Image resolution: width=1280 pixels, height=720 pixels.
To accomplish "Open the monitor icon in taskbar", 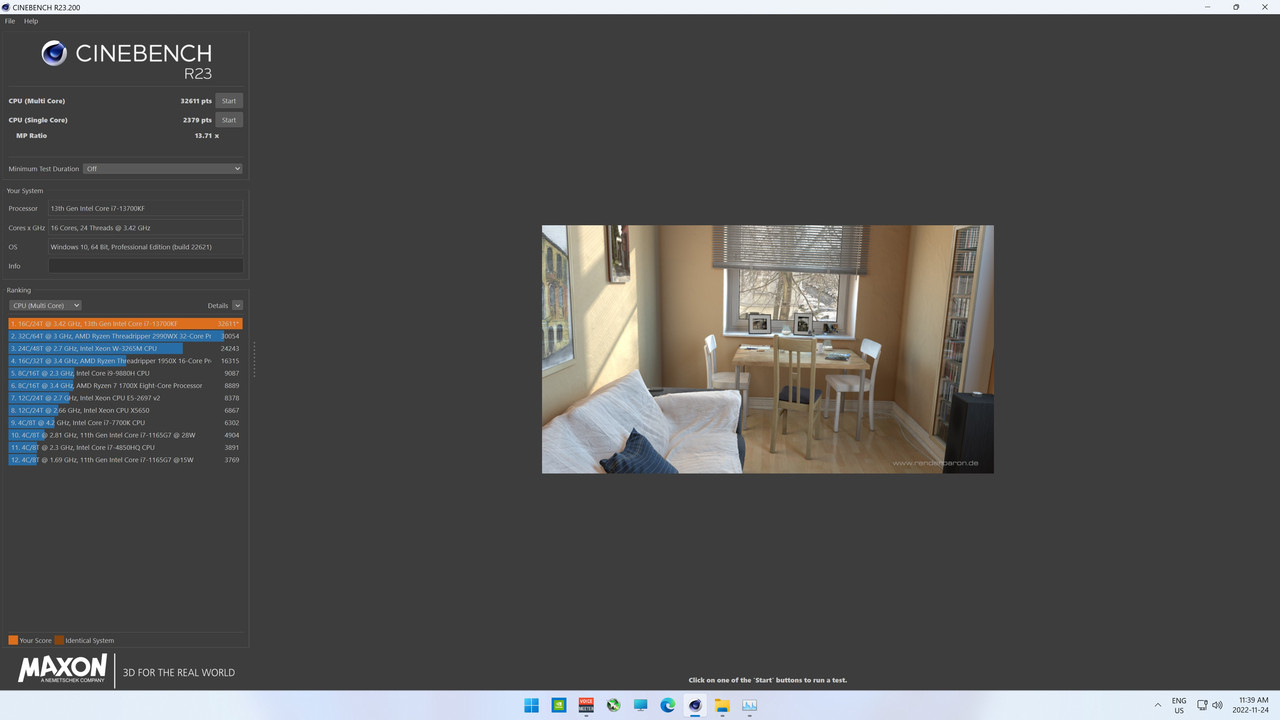I will point(640,705).
